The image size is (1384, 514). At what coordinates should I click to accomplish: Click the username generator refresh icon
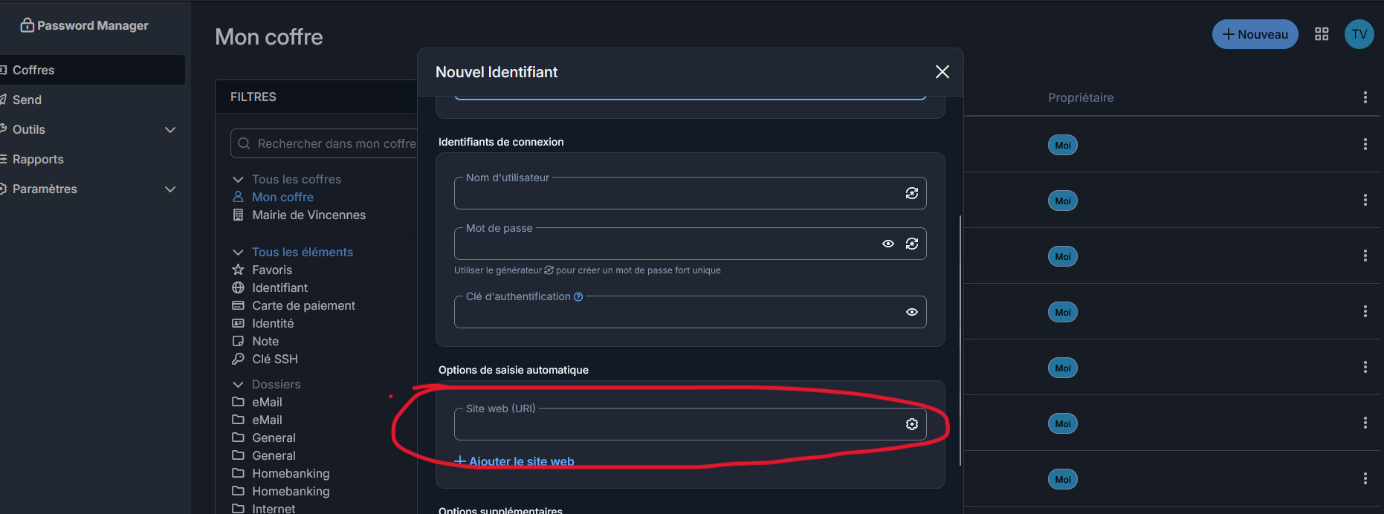912,193
